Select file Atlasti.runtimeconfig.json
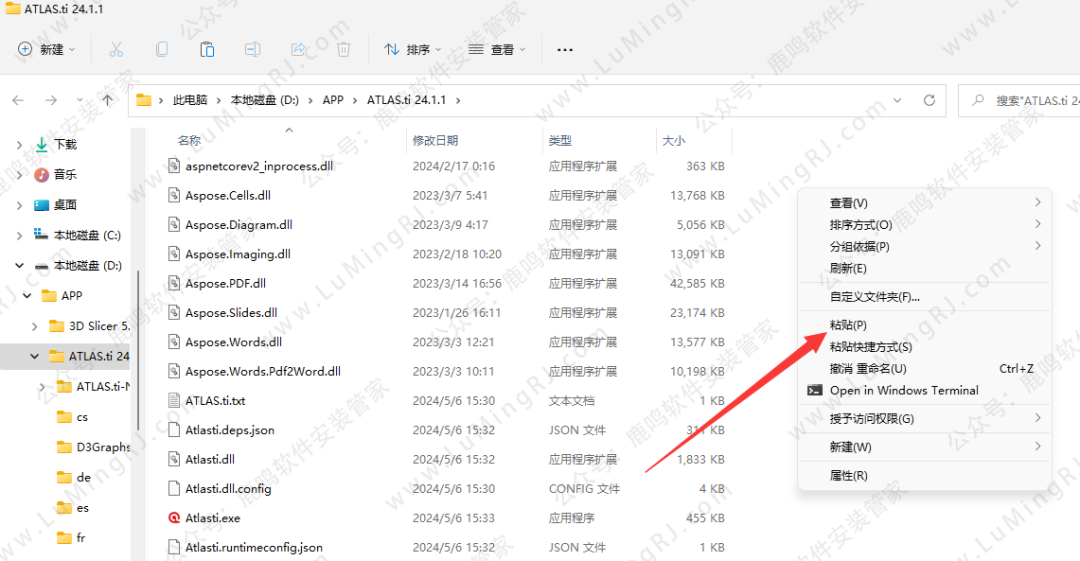The width and height of the screenshot is (1080, 561). 253,547
